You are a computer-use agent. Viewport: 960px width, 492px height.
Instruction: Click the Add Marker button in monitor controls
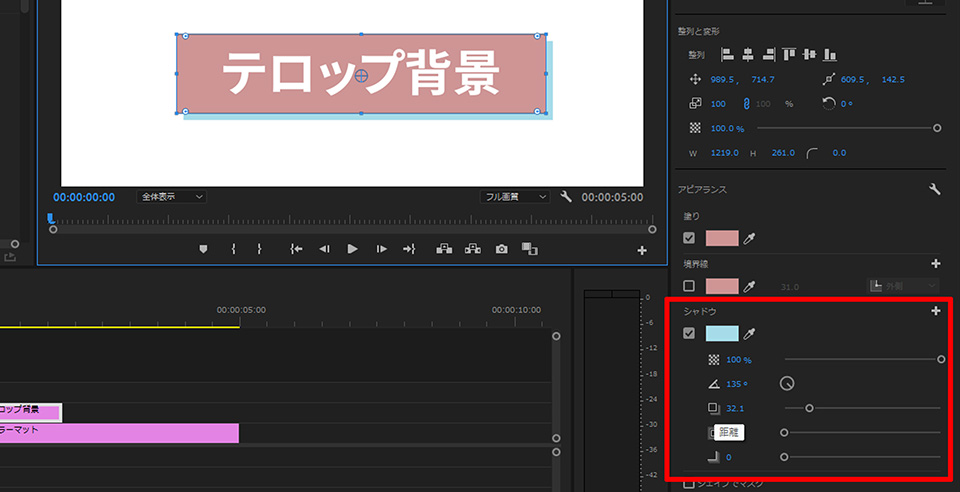203,249
